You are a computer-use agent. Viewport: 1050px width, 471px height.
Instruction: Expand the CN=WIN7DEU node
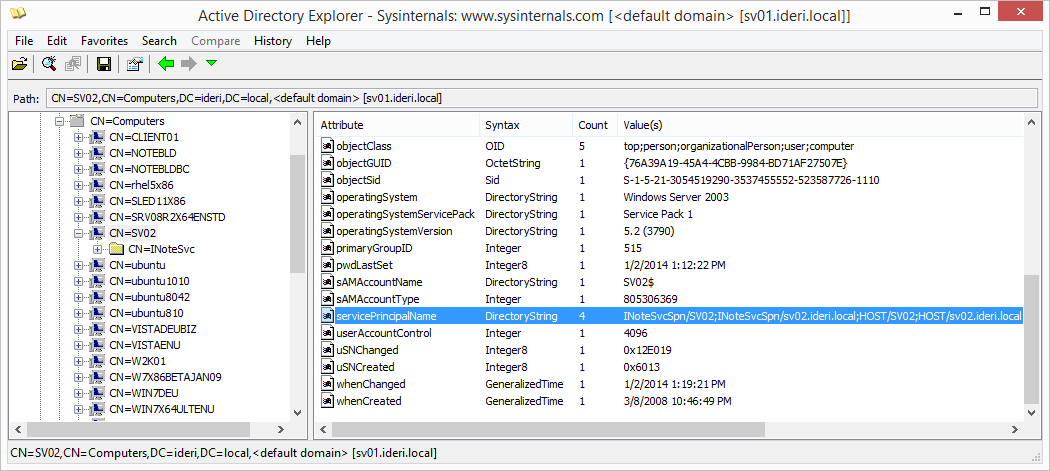(78, 393)
